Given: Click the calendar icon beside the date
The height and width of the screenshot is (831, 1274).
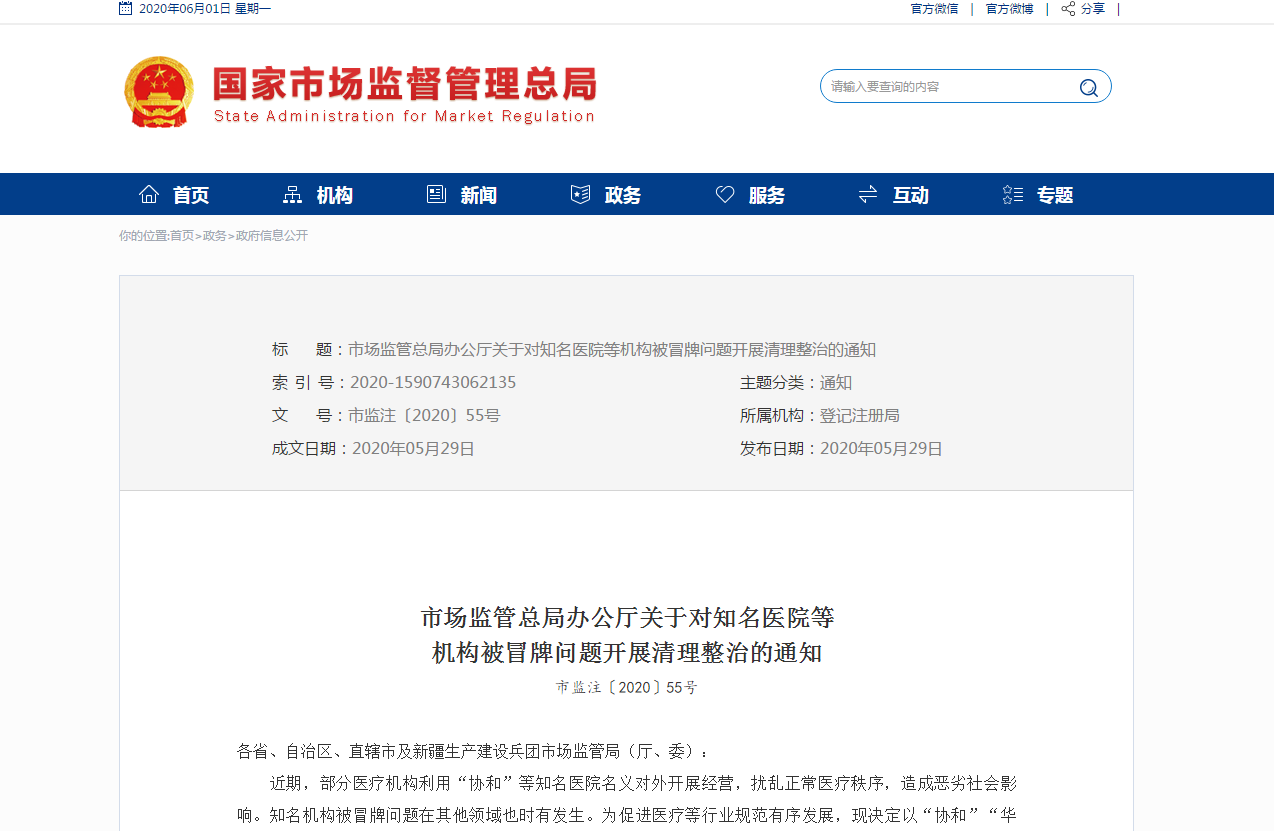Looking at the screenshot, I should (125, 9).
